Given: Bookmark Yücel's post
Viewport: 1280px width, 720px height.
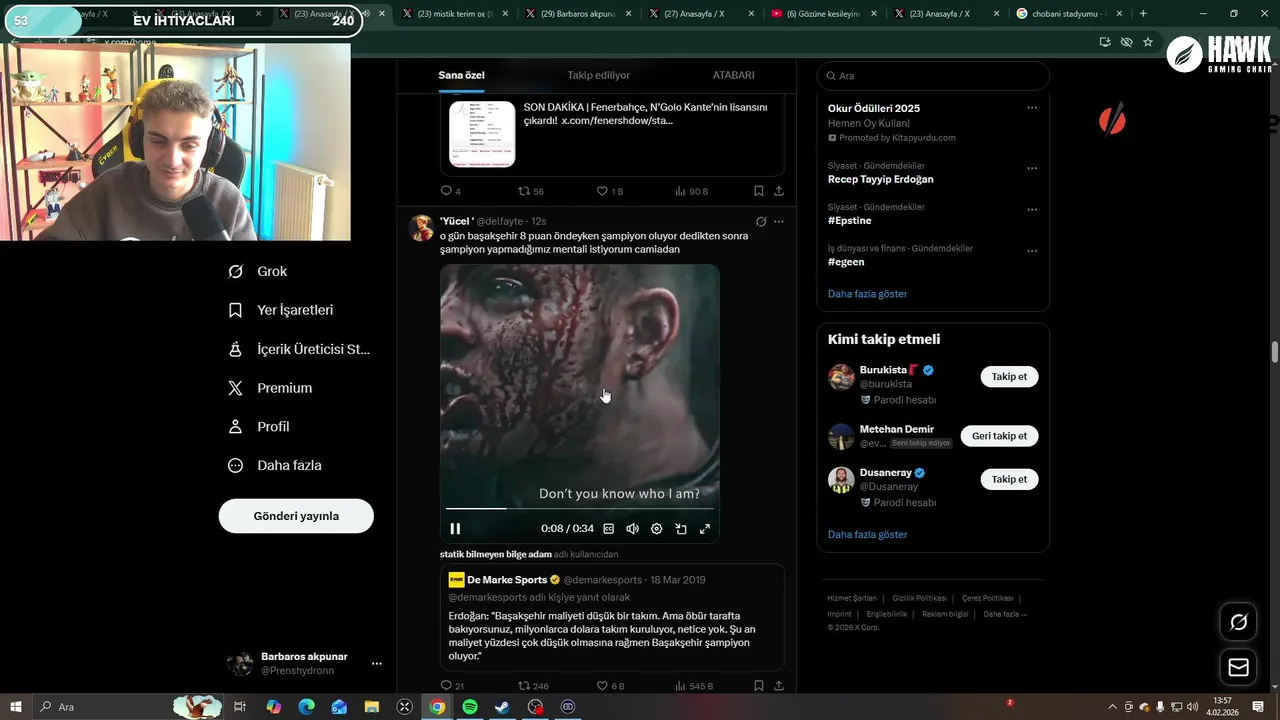Looking at the screenshot, I should [759, 686].
